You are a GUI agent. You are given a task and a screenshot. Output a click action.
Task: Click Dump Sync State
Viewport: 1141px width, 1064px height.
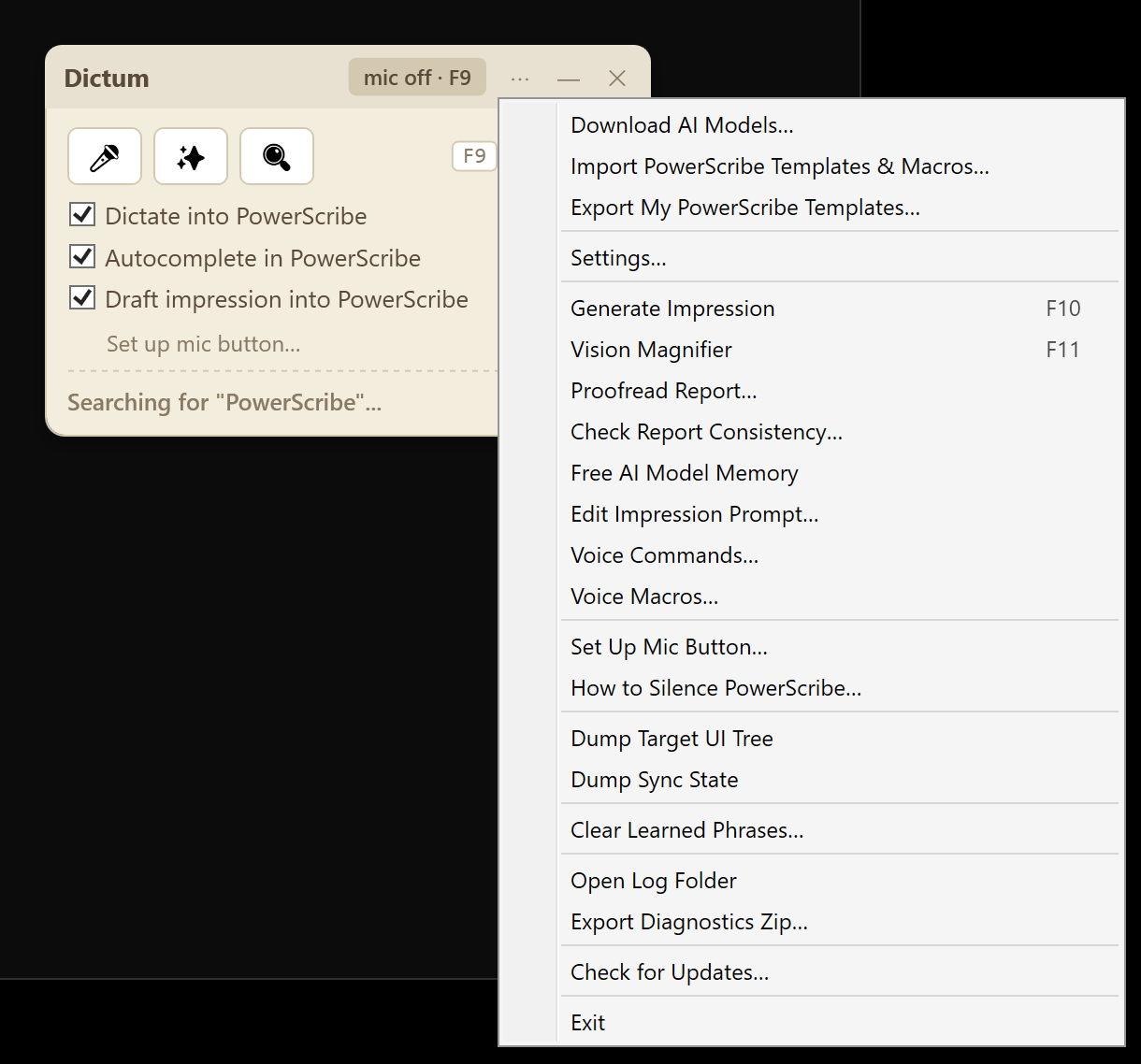click(840, 780)
